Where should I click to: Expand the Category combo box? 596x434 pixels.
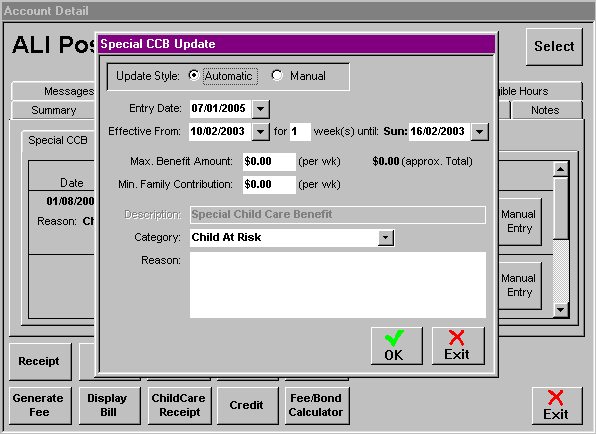point(385,238)
